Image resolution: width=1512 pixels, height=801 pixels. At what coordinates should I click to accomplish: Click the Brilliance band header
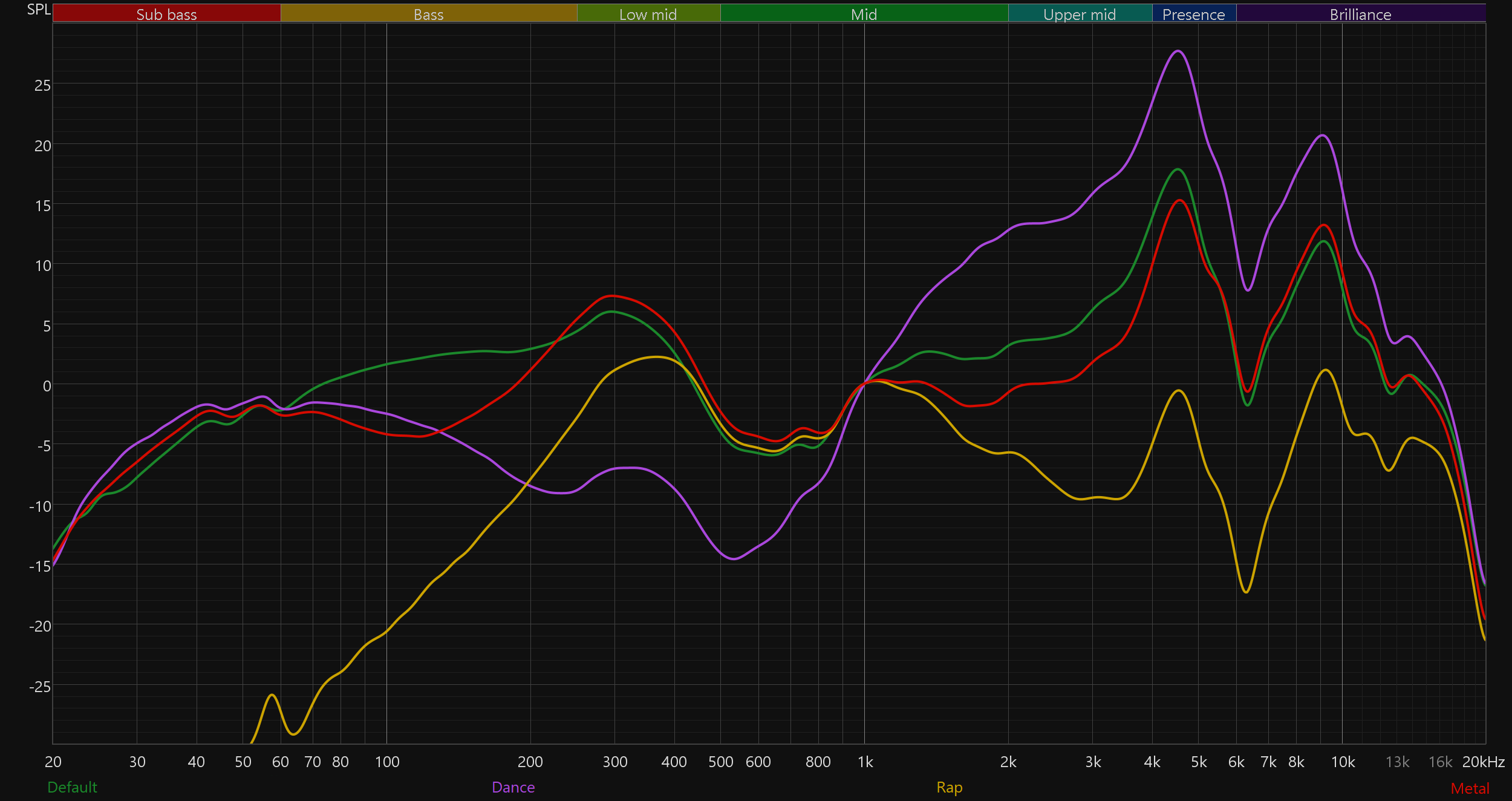[x=1360, y=14]
